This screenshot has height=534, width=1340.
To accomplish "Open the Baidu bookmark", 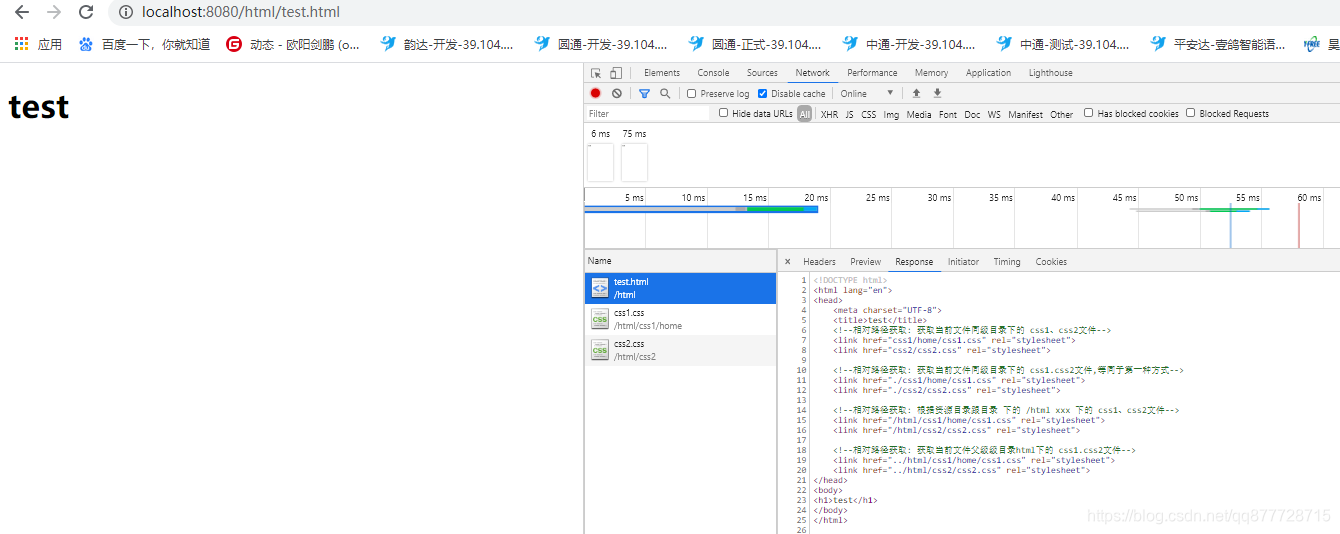I will pyautogui.click(x=144, y=44).
